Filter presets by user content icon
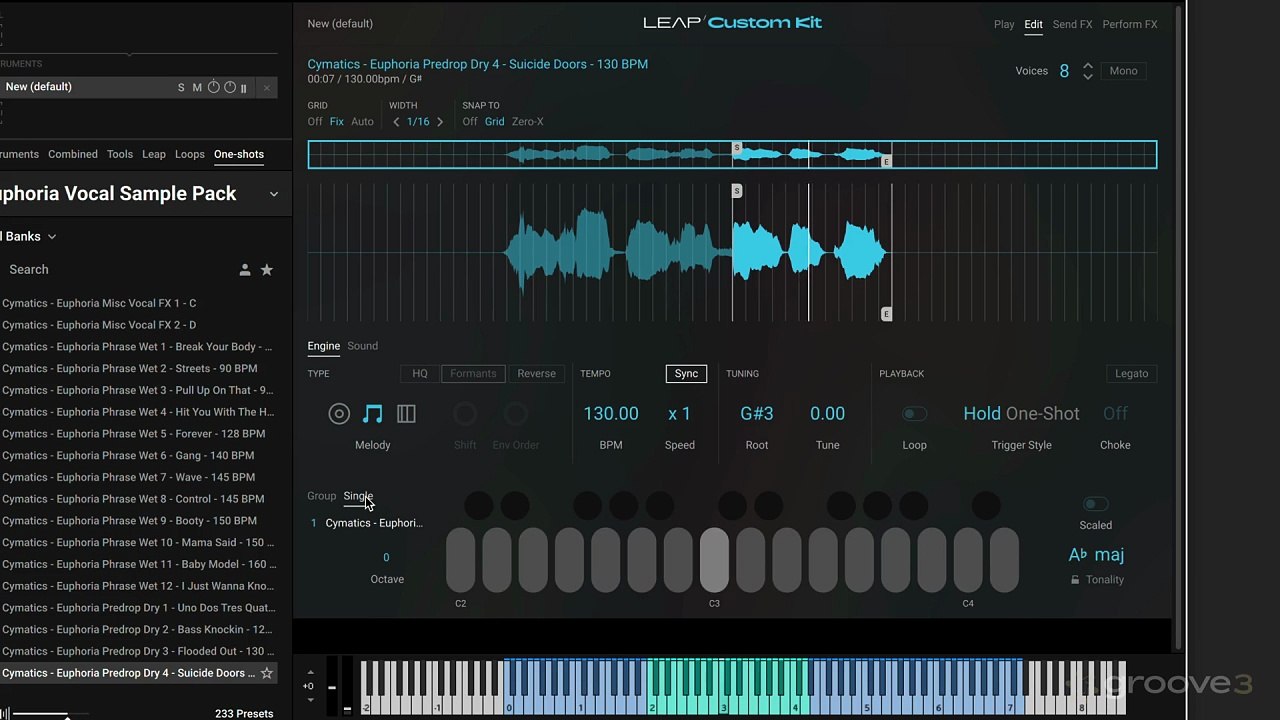This screenshot has height=720, width=1280. tap(245, 270)
